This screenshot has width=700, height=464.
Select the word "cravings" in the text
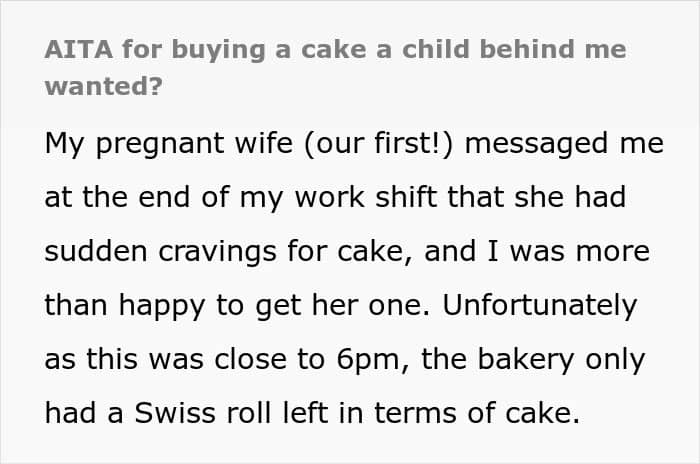point(217,253)
